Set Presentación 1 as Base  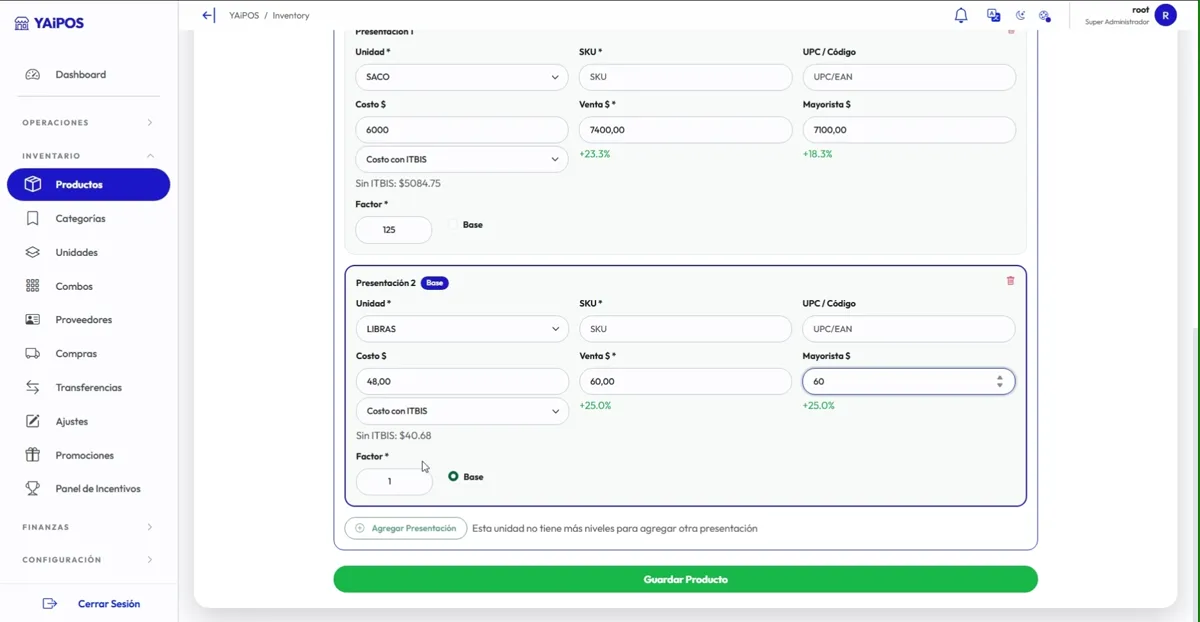454,225
